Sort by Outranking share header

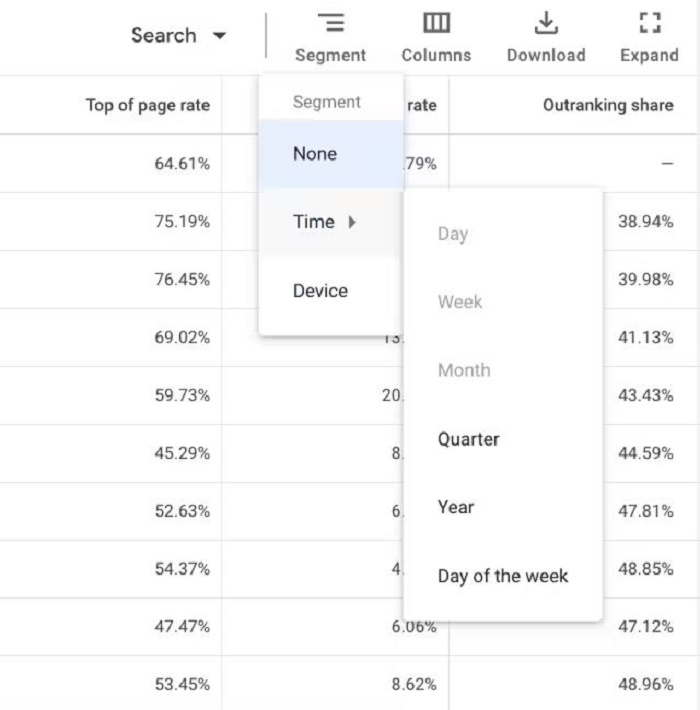tap(608, 105)
